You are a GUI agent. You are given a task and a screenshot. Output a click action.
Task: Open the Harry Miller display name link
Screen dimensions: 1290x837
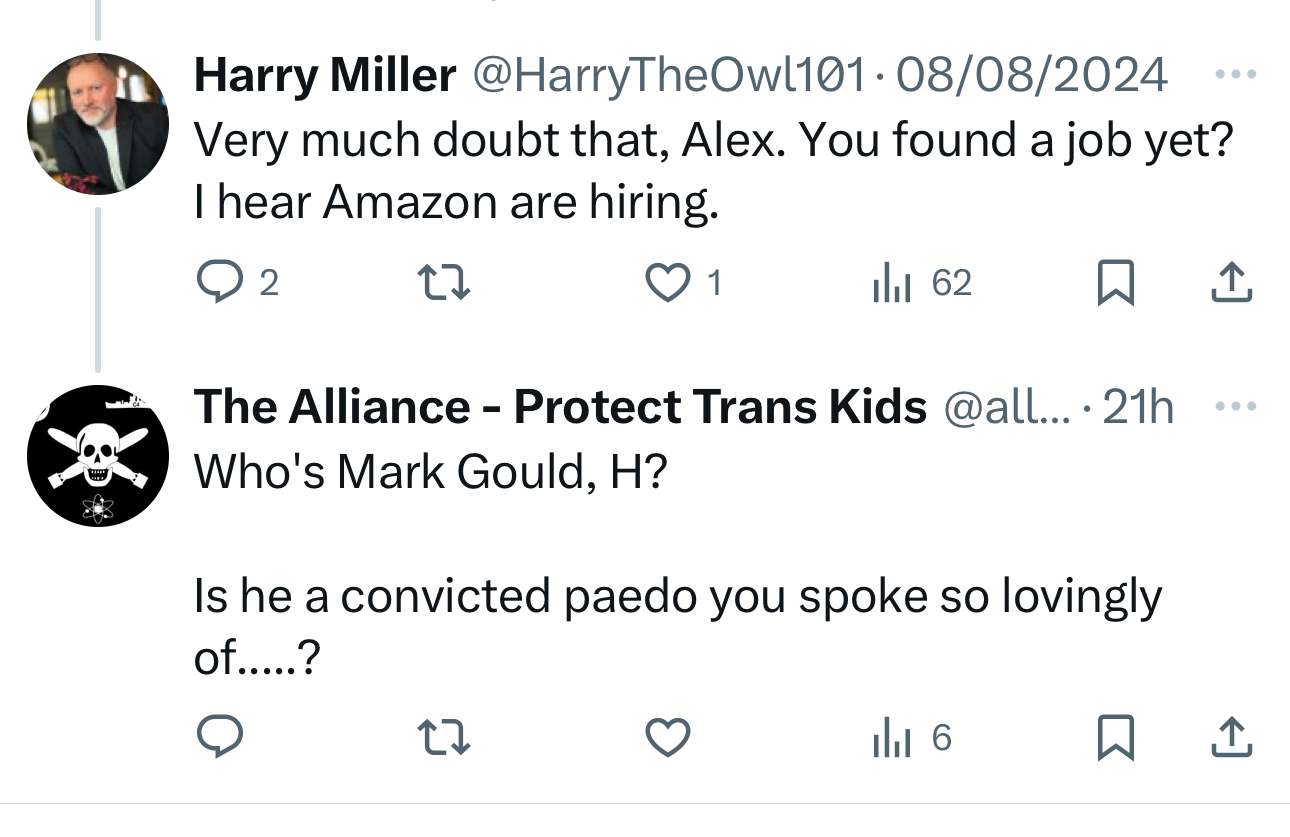(x=325, y=75)
